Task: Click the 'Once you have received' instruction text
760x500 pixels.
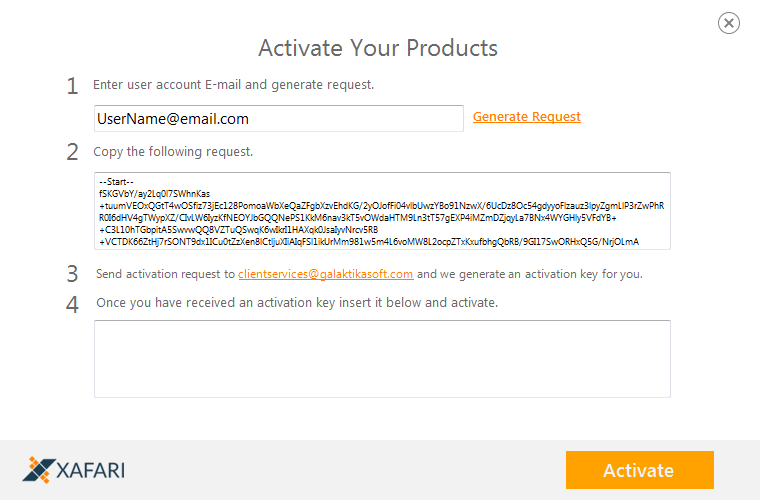Action: click(297, 303)
